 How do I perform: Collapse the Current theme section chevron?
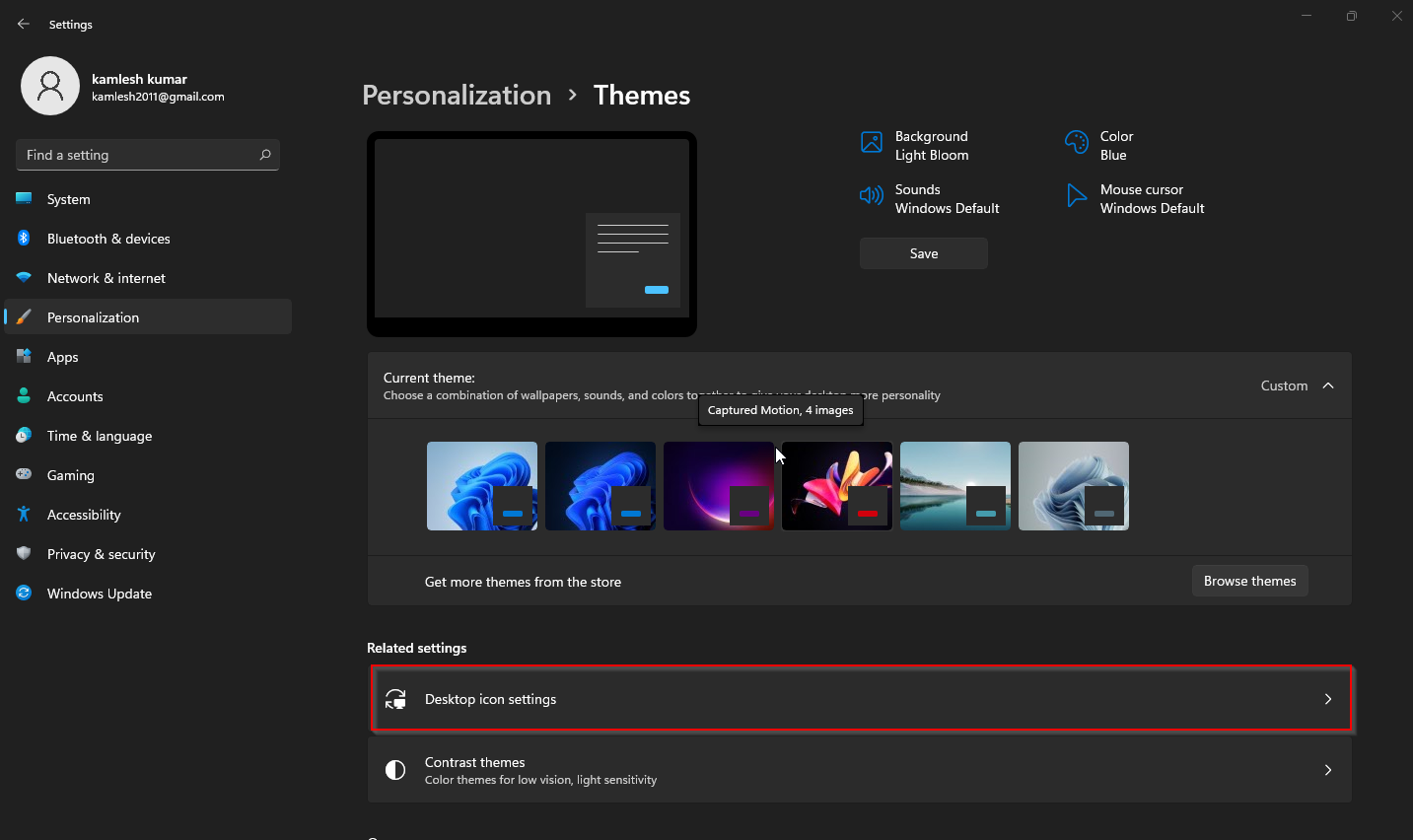click(x=1327, y=385)
